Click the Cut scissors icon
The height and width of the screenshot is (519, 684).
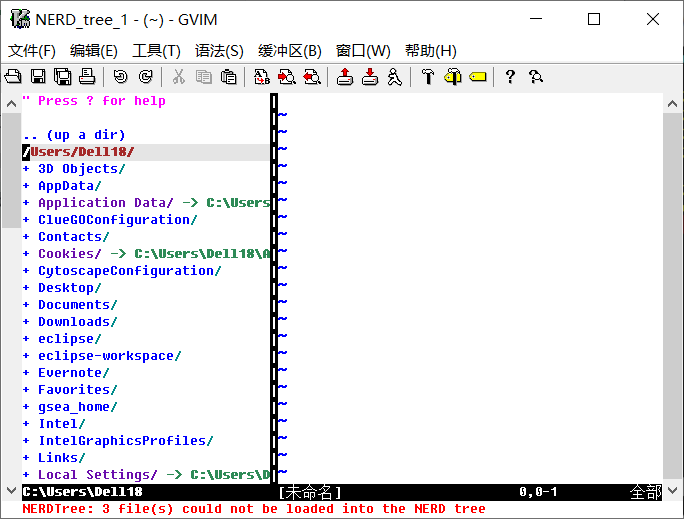pyautogui.click(x=178, y=77)
